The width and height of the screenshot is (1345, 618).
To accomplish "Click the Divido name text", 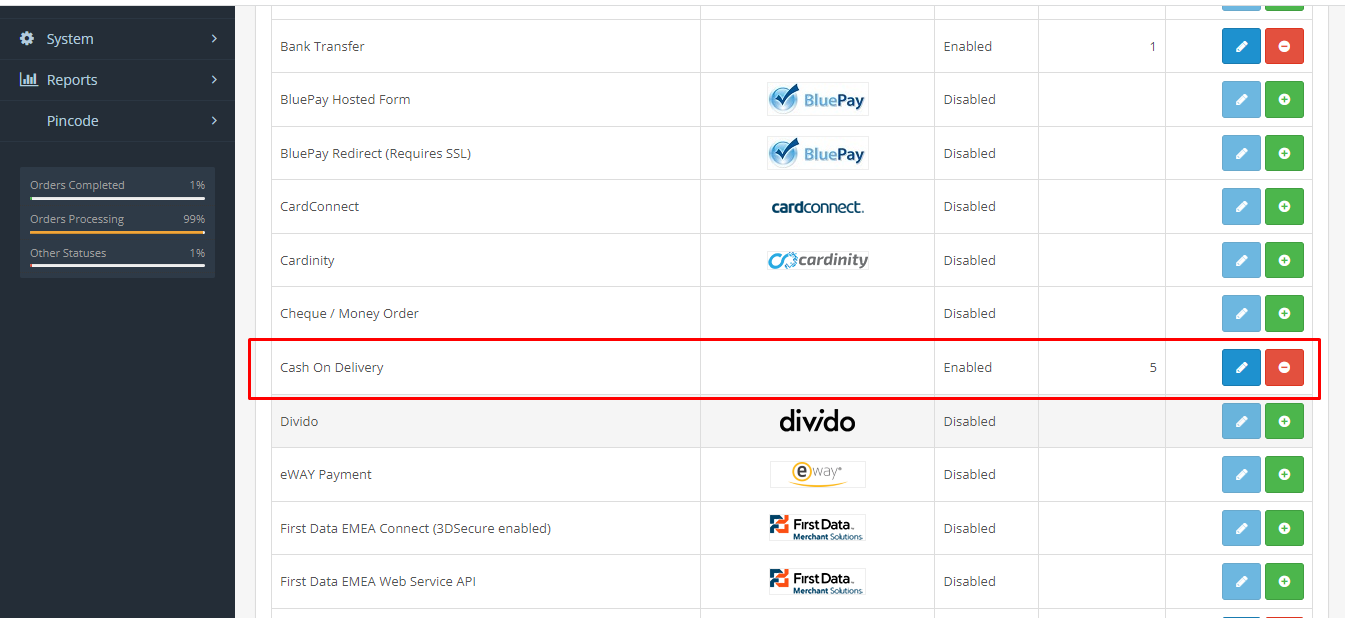I will pos(299,421).
